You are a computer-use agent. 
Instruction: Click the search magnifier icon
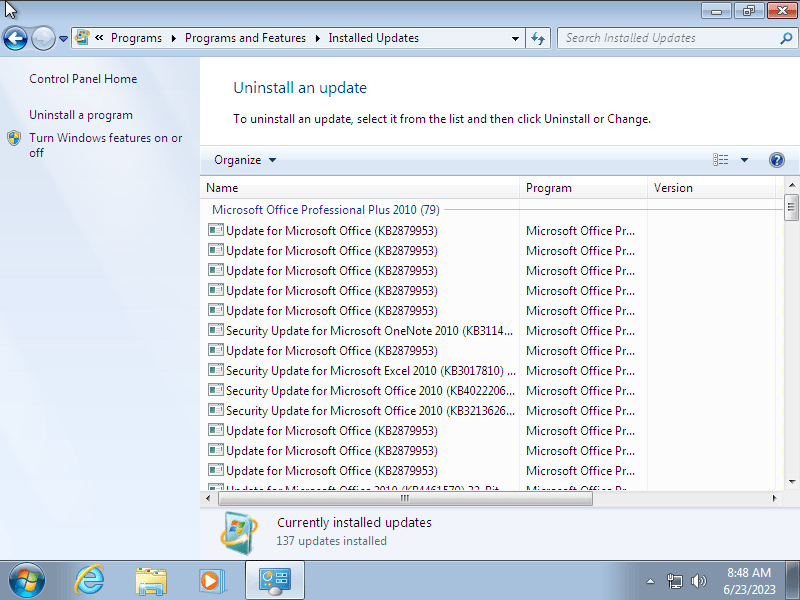point(787,38)
